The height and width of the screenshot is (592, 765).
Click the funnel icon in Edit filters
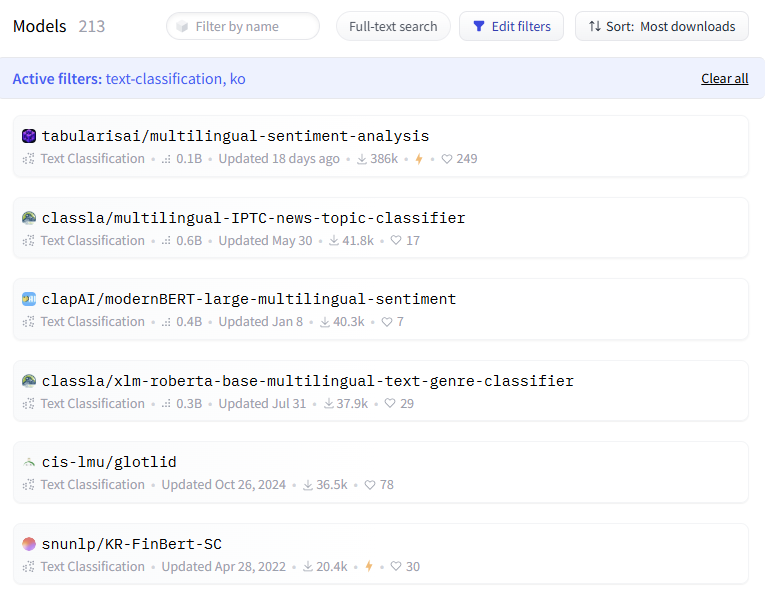(x=479, y=26)
